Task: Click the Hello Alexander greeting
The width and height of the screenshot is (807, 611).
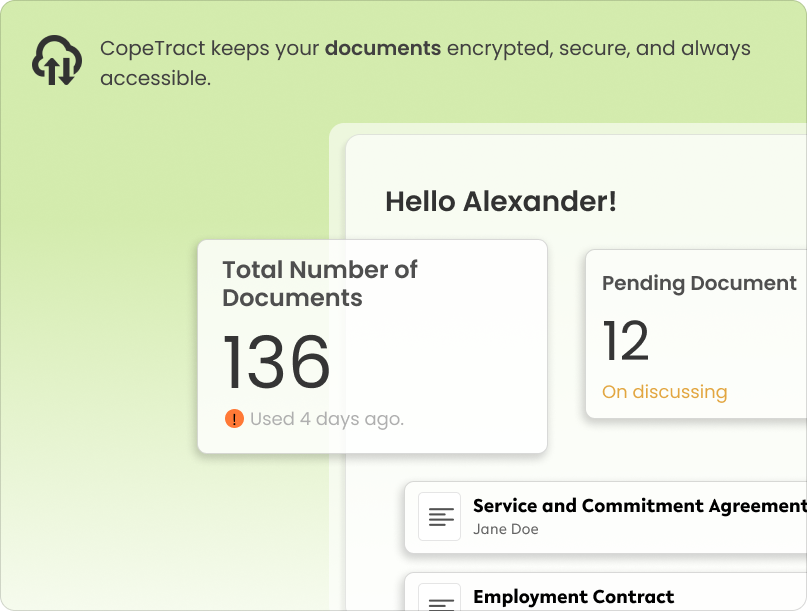Action: 500,201
